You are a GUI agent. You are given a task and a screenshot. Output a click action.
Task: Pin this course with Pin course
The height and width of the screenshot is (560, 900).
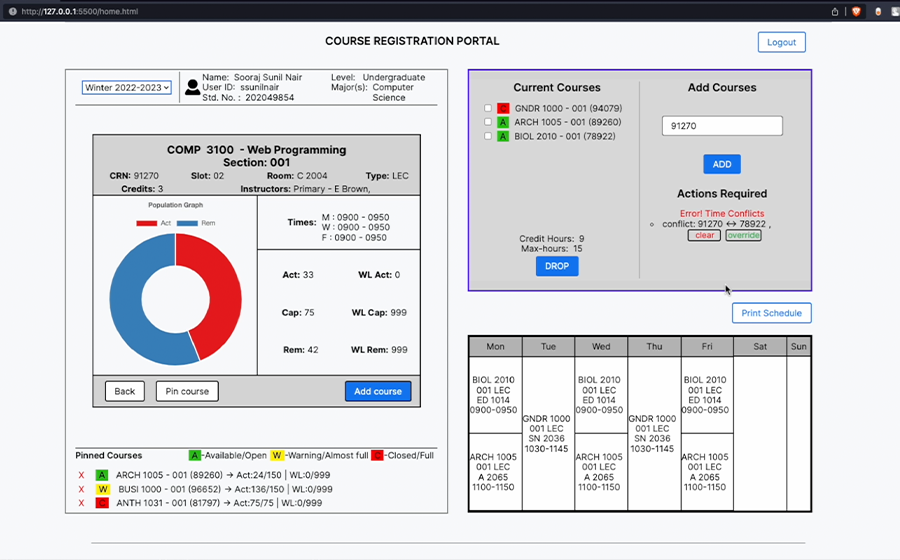(x=187, y=391)
